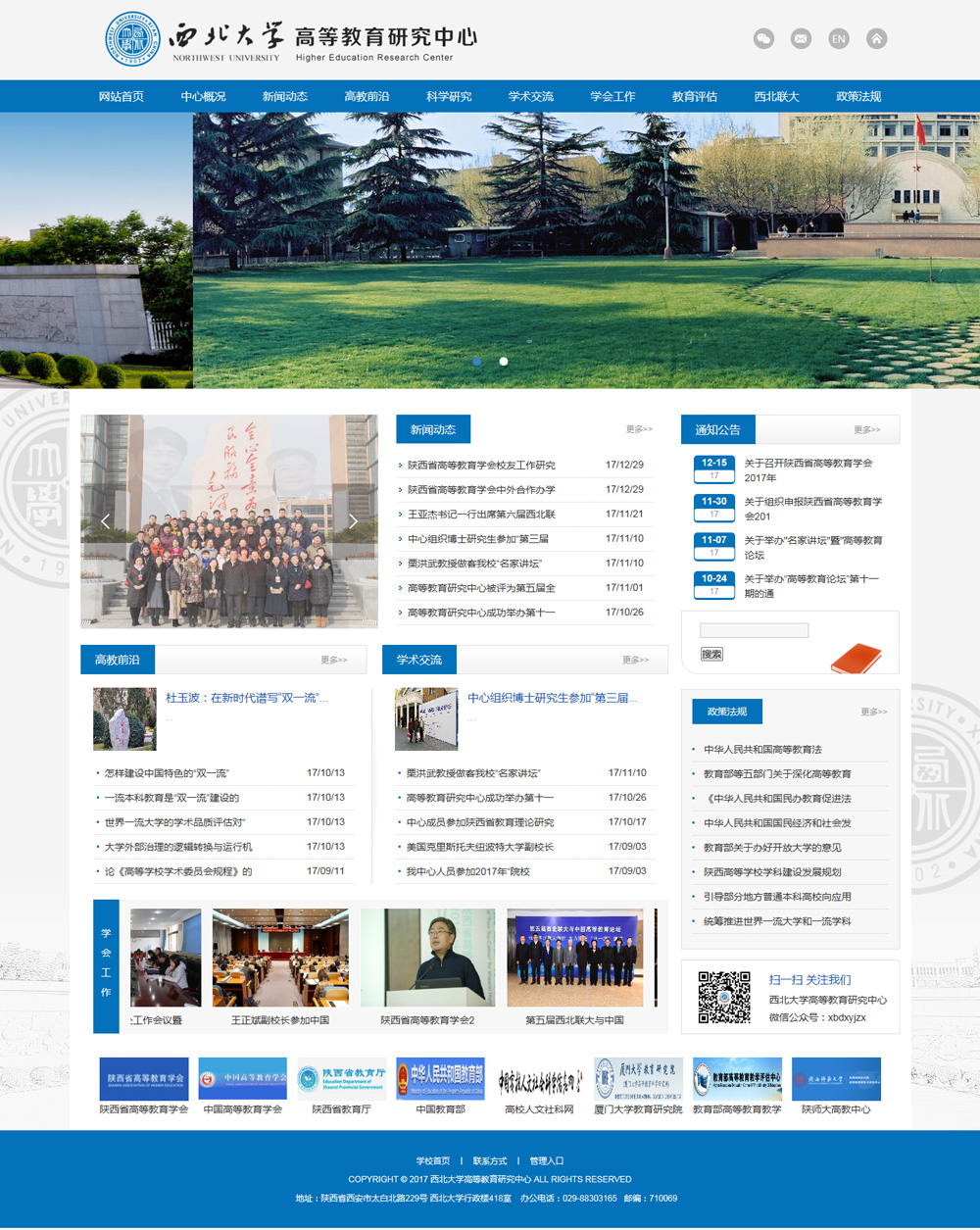This screenshot has height=1230, width=980.
Task: Open 陕西省教育厅 partner logo thumbnail
Action: click(341, 1078)
